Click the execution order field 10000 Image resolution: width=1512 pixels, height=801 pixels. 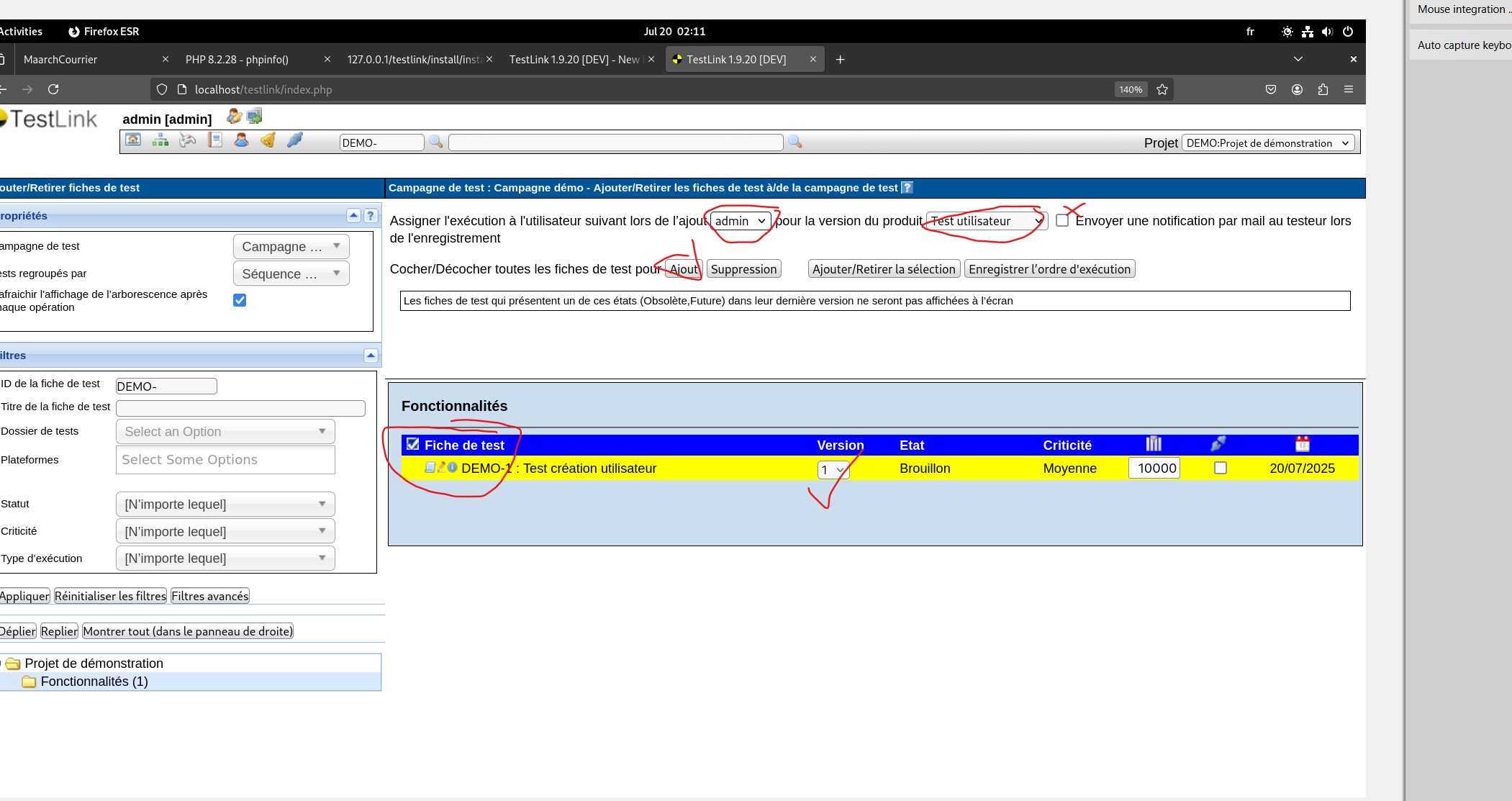[1154, 469]
